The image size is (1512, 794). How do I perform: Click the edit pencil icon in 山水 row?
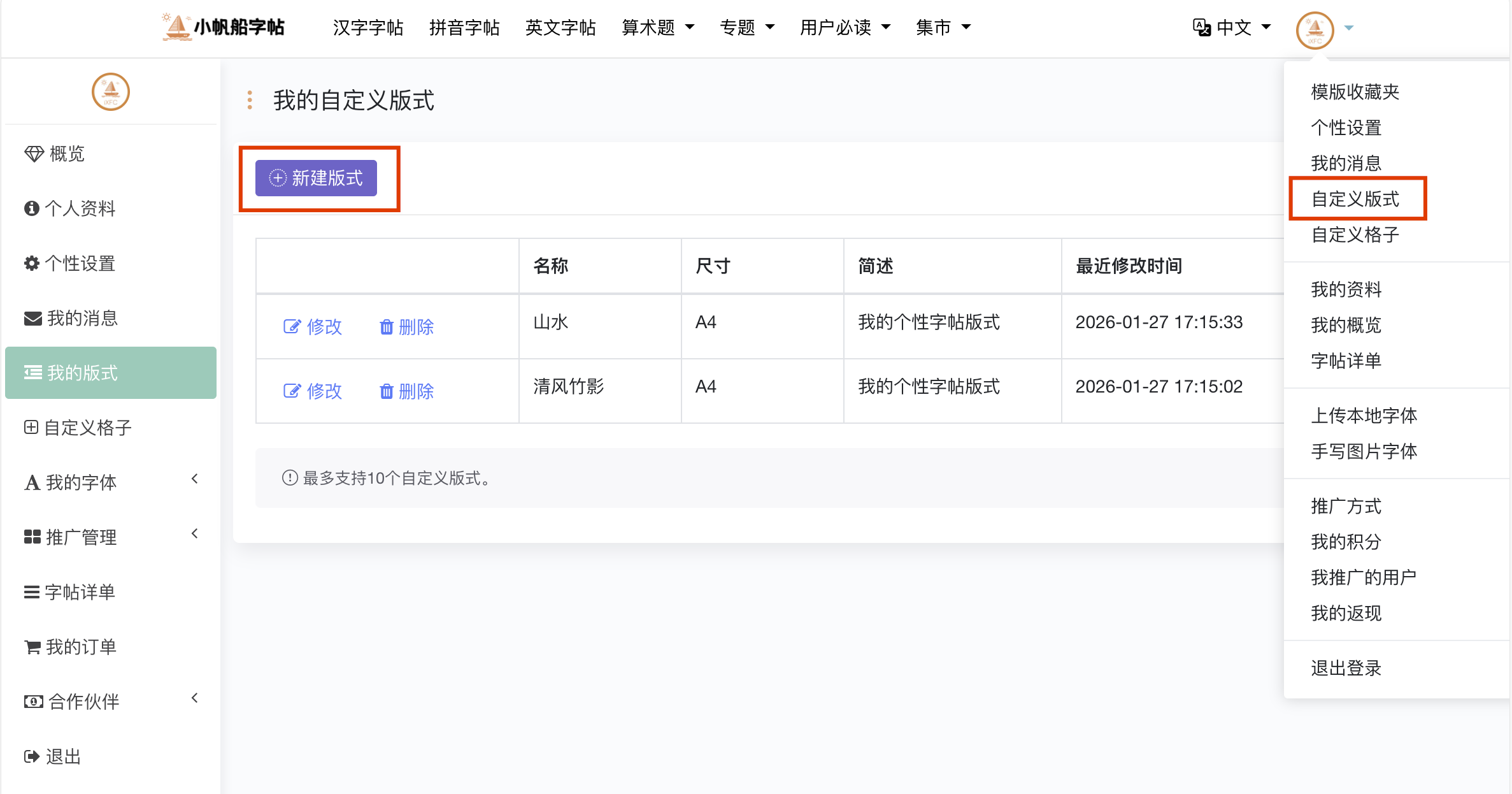pyautogui.click(x=292, y=327)
